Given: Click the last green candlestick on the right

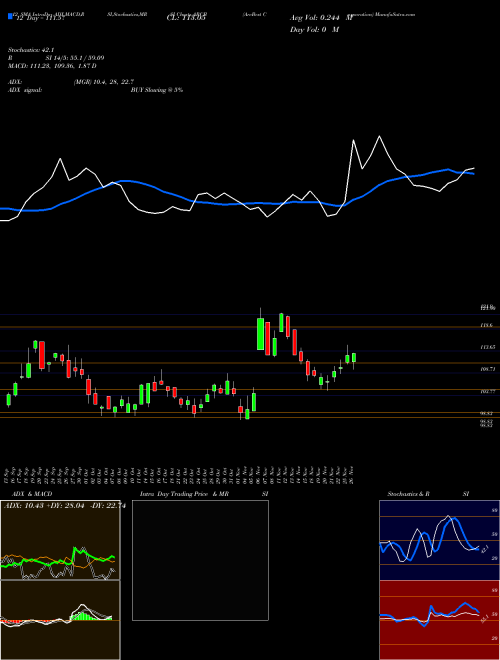Looking at the screenshot, I should pos(354,357).
